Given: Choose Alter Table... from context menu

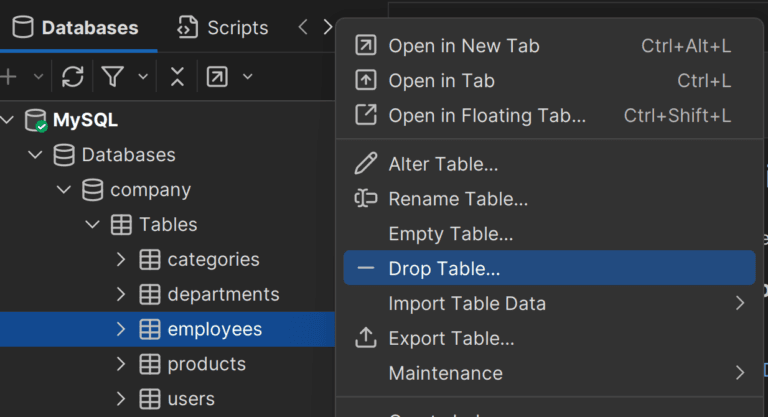Looking at the screenshot, I should 549,164.
